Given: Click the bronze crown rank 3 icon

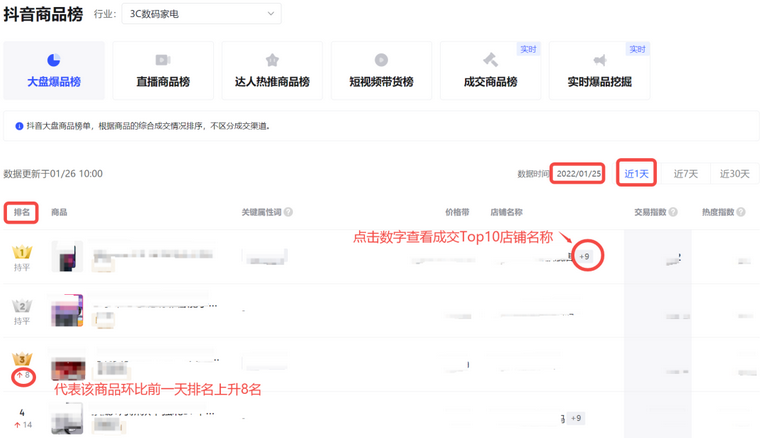Looking at the screenshot, I should click(x=22, y=359).
